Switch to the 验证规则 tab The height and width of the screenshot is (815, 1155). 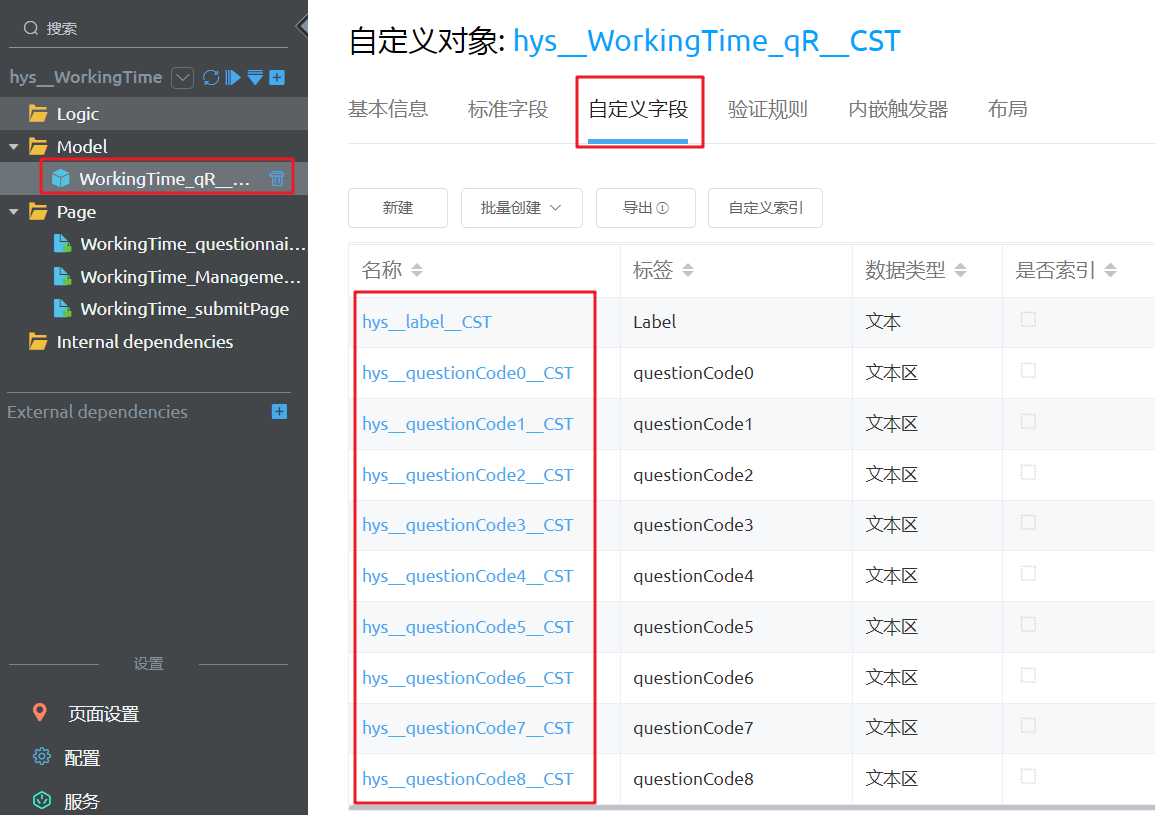pyautogui.click(x=768, y=109)
